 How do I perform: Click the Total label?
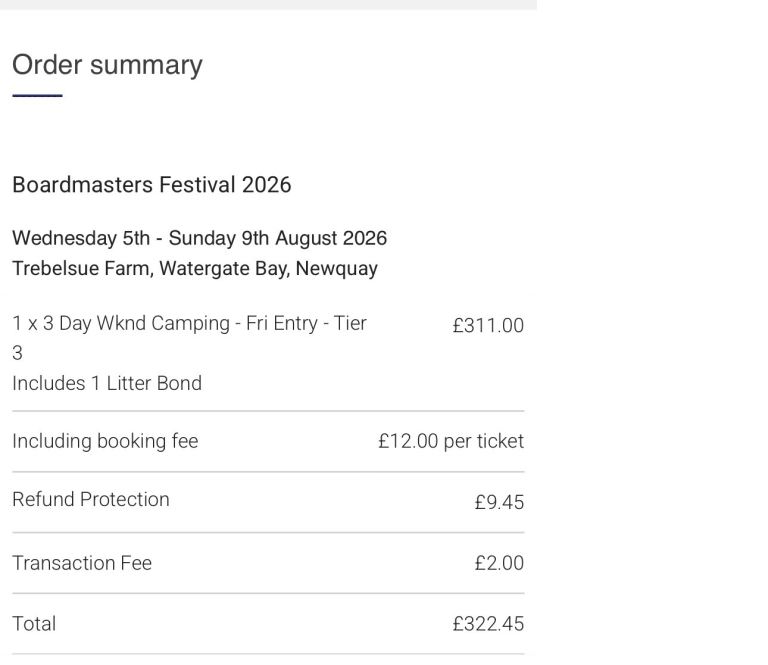[34, 624]
